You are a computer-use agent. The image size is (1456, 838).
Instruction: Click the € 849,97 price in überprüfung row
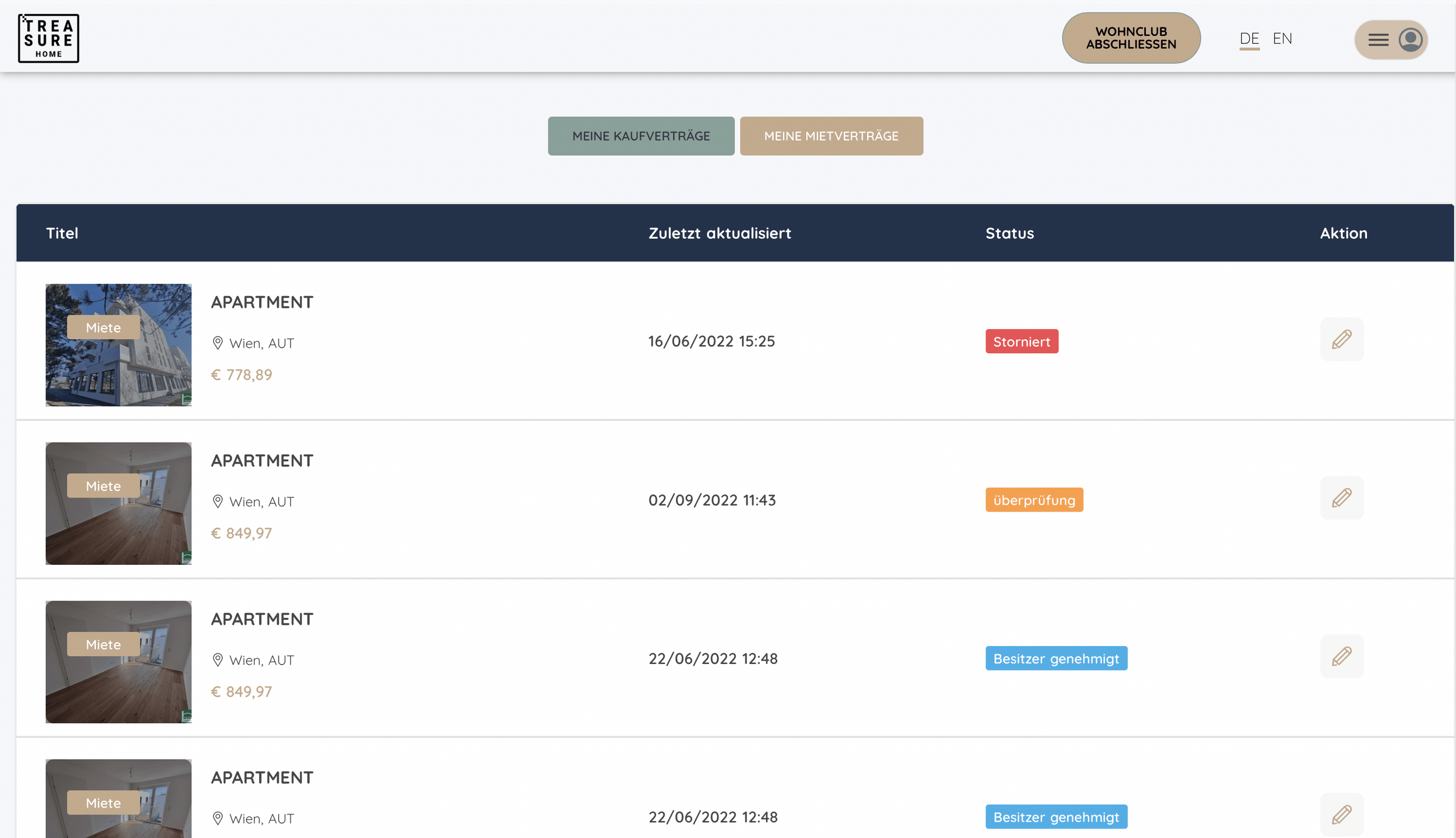click(x=241, y=533)
